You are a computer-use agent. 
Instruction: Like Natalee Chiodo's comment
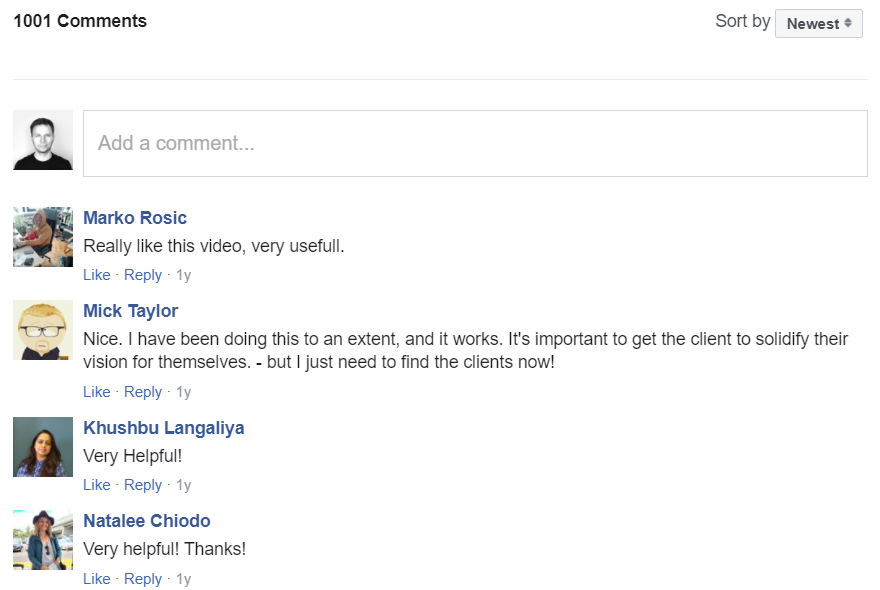click(97, 579)
